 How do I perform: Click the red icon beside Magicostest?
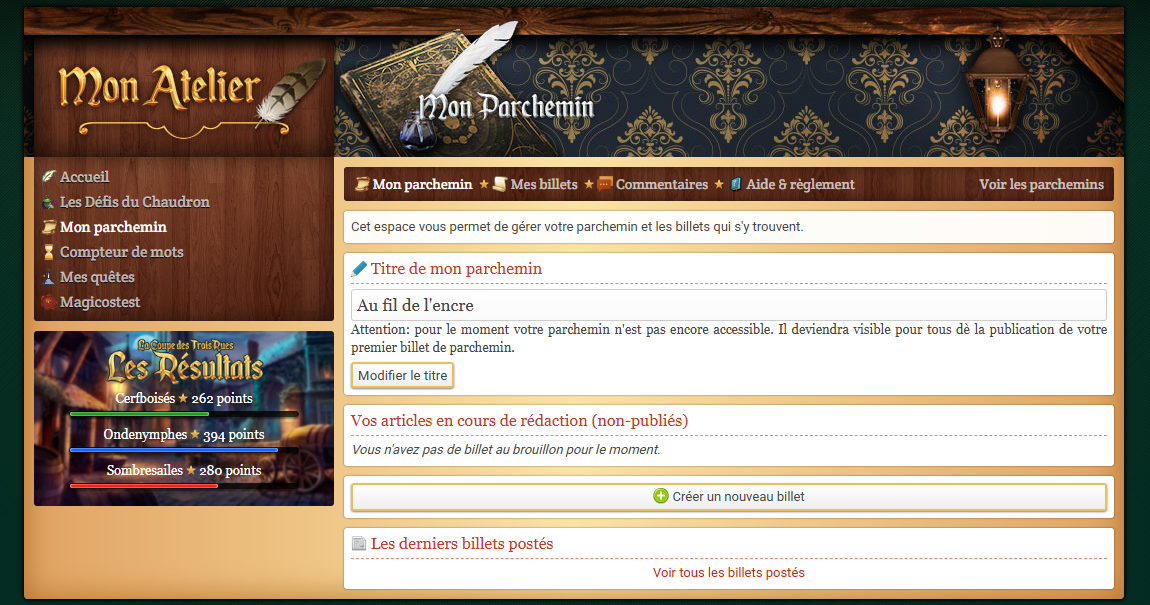(x=48, y=302)
